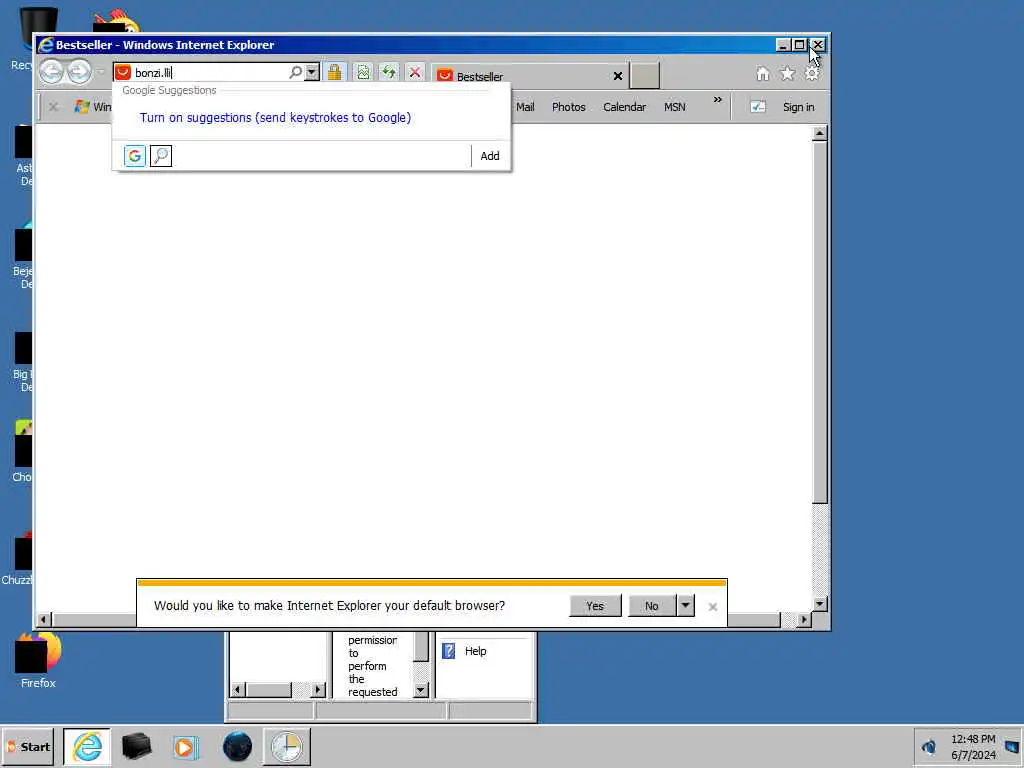Click right scroll arrow in background window
1024x768 pixels.
coord(318,690)
